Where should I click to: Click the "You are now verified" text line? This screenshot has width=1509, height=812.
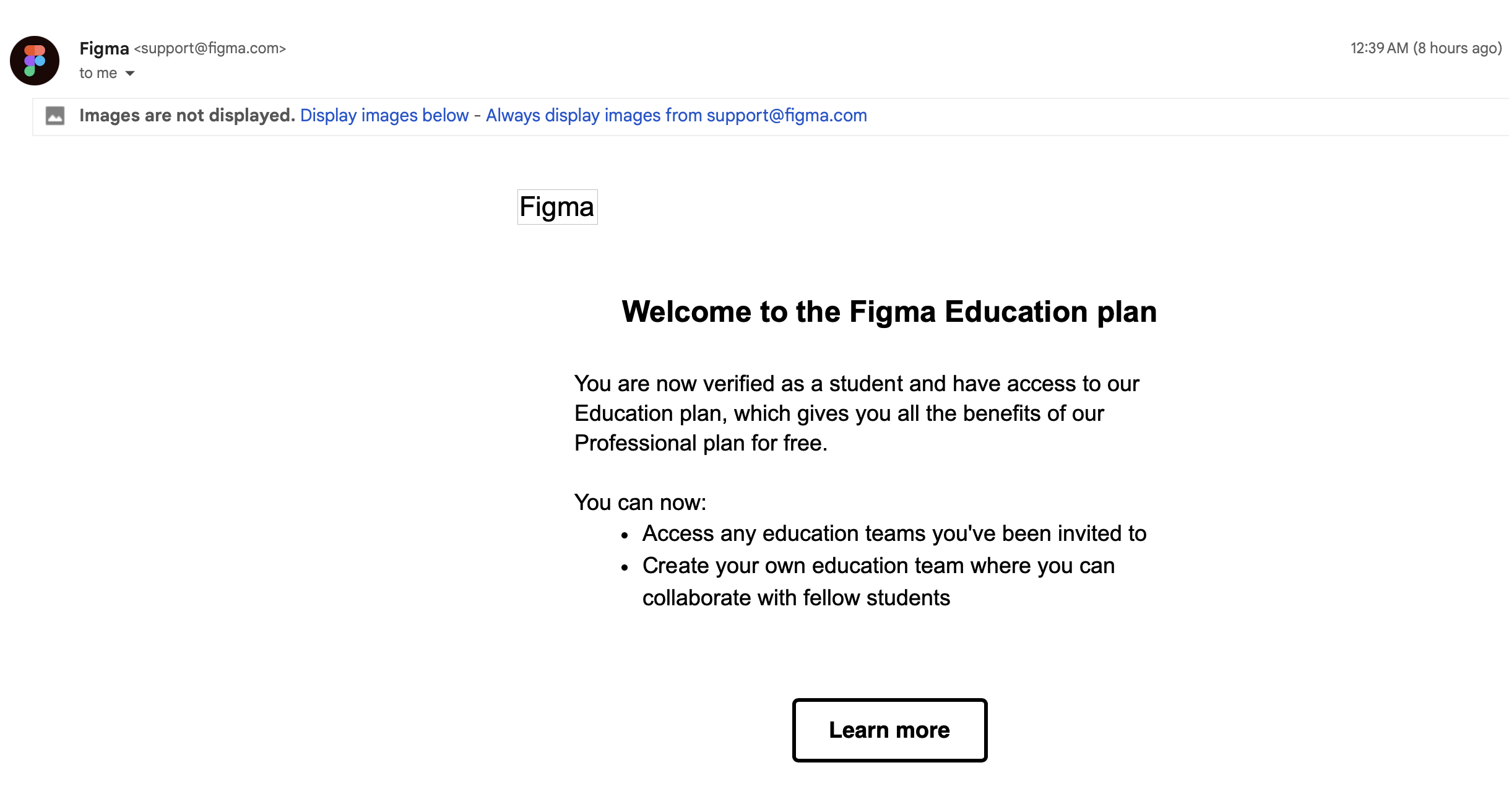857,384
